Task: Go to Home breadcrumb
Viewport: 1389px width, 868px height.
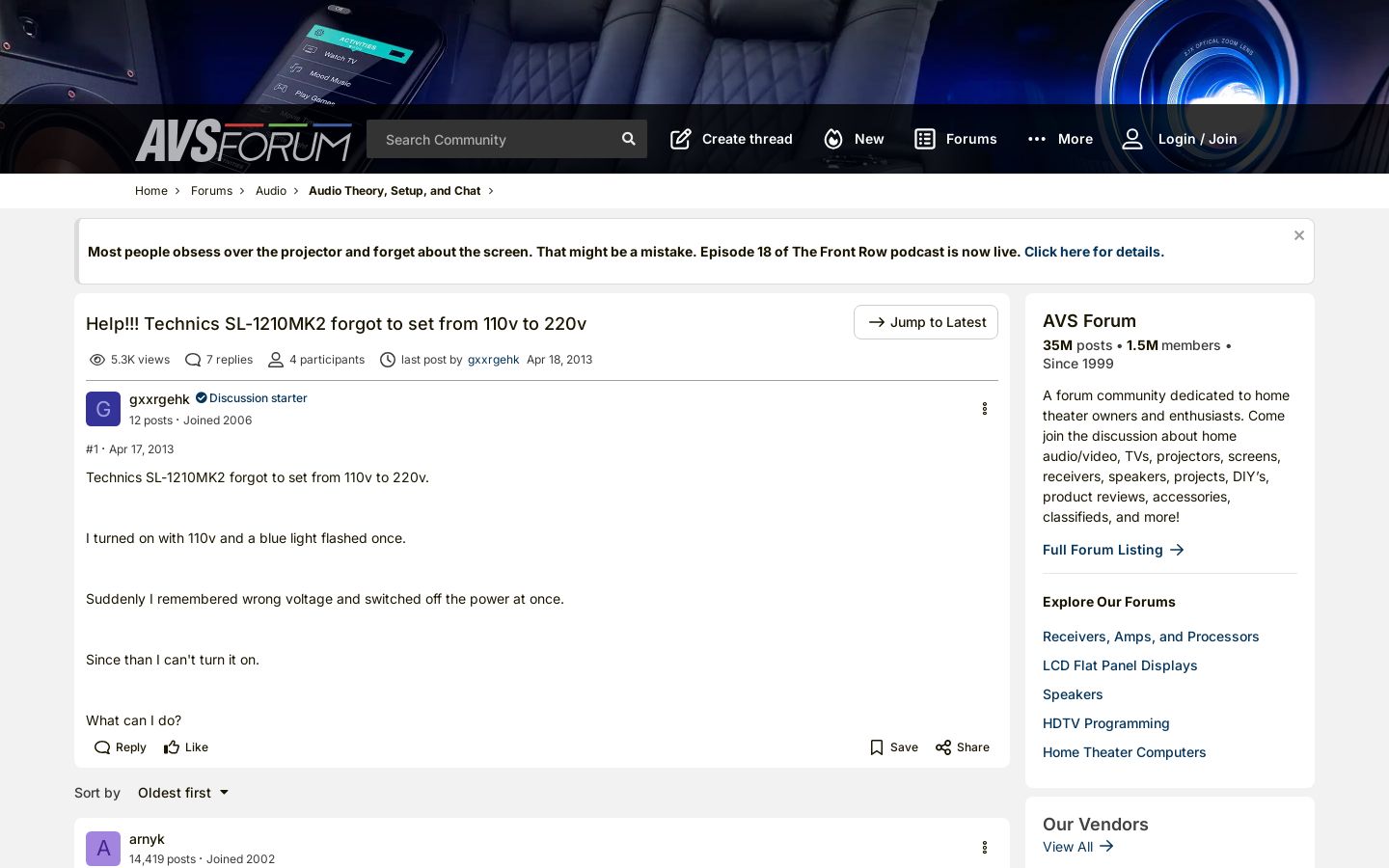Action: (x=151, y=191)
